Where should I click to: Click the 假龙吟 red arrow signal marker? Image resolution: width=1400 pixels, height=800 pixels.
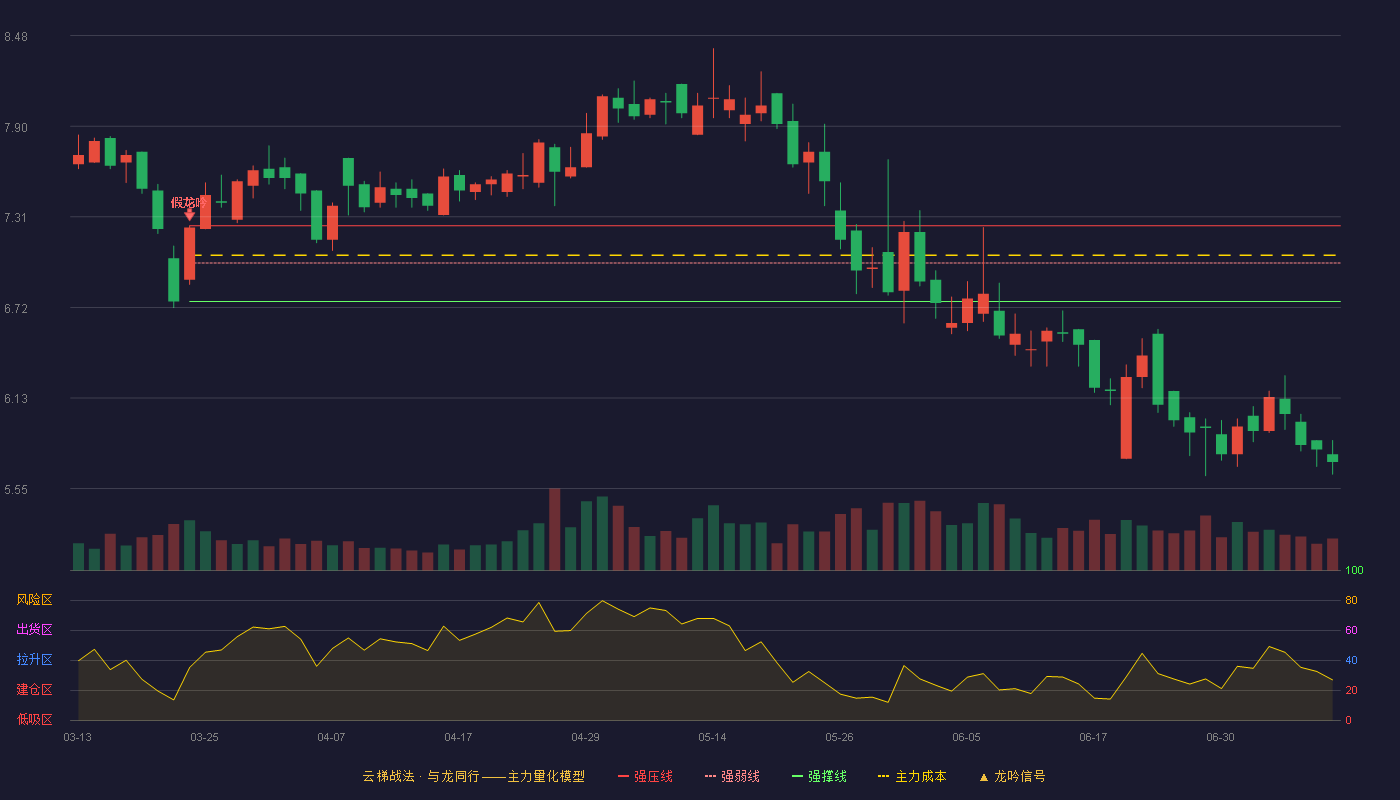[x=189, y=214]
